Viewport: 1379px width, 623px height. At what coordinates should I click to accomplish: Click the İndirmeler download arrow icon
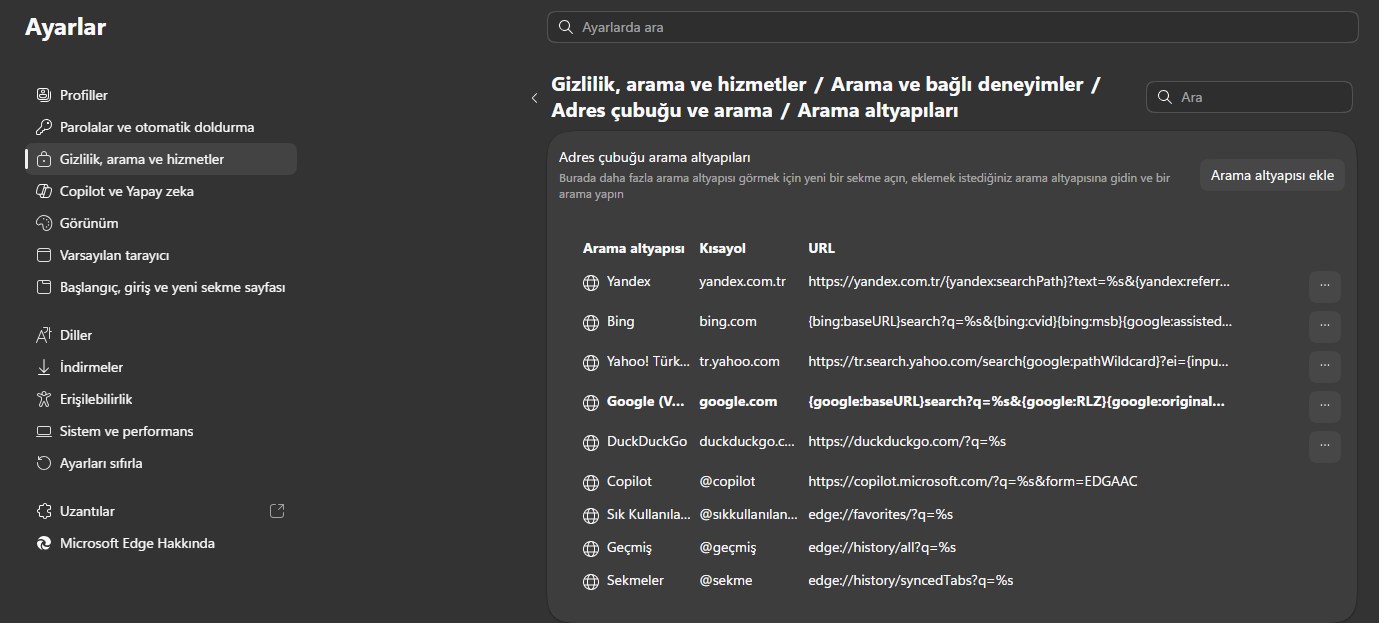[43, 367]
